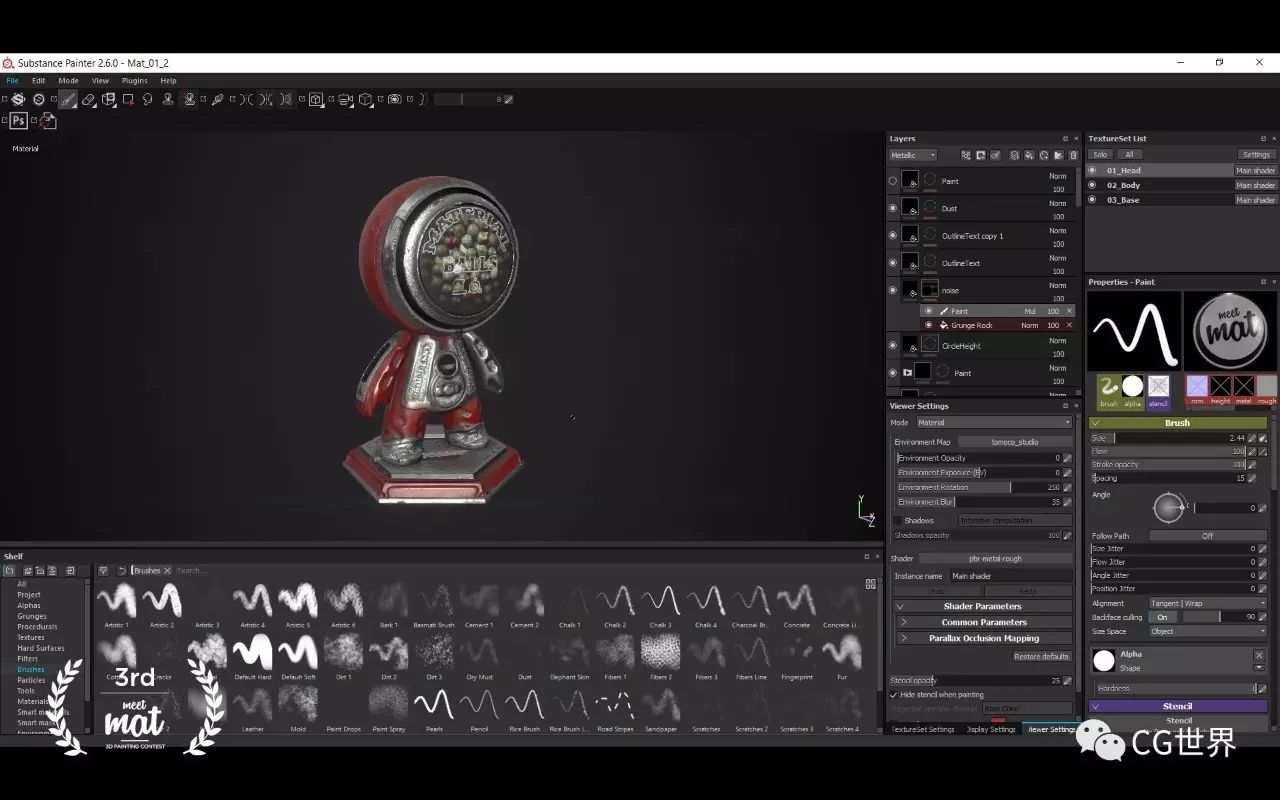The image size is (1280, 800).
Task: Open the camera render Iray icon
Action: (x=395, y=99)
